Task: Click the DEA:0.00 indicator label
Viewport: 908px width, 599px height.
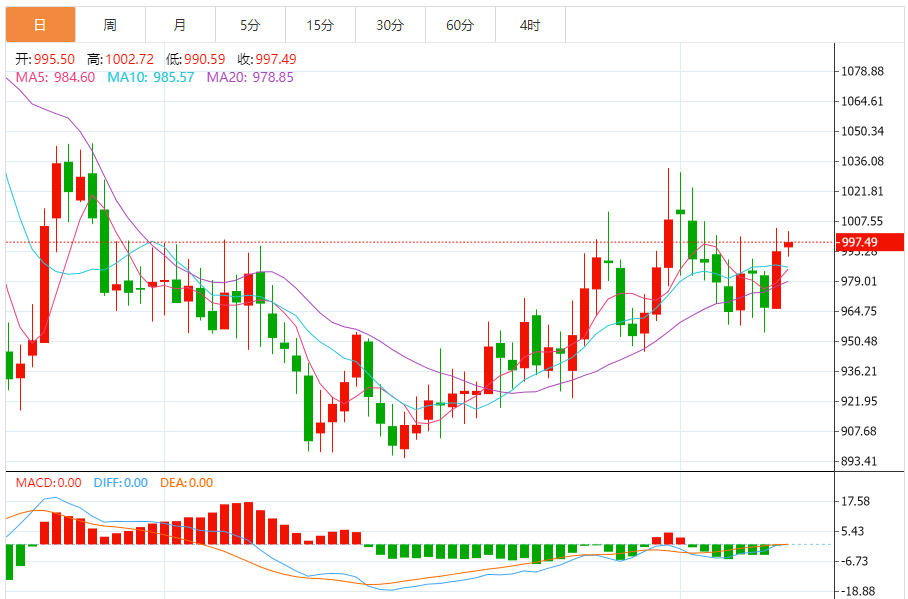Action: click(186, 483)
